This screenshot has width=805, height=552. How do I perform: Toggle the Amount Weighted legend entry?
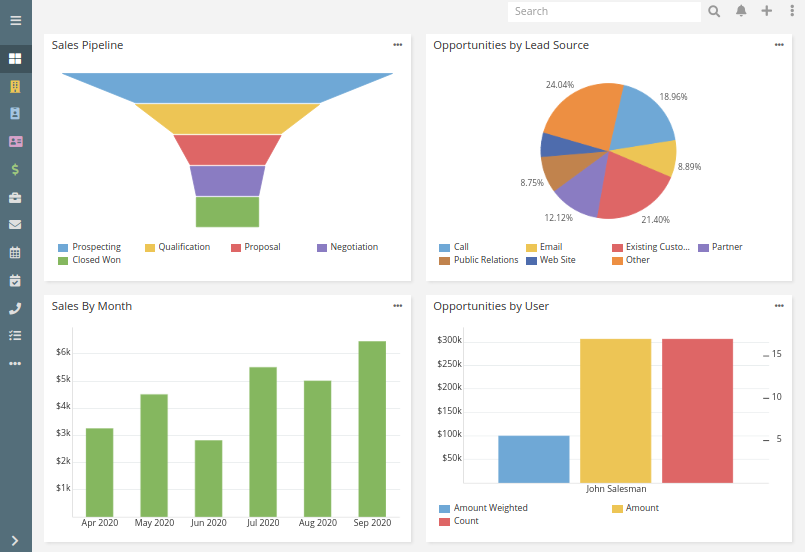pyautogui.click(x=483, y=508)
